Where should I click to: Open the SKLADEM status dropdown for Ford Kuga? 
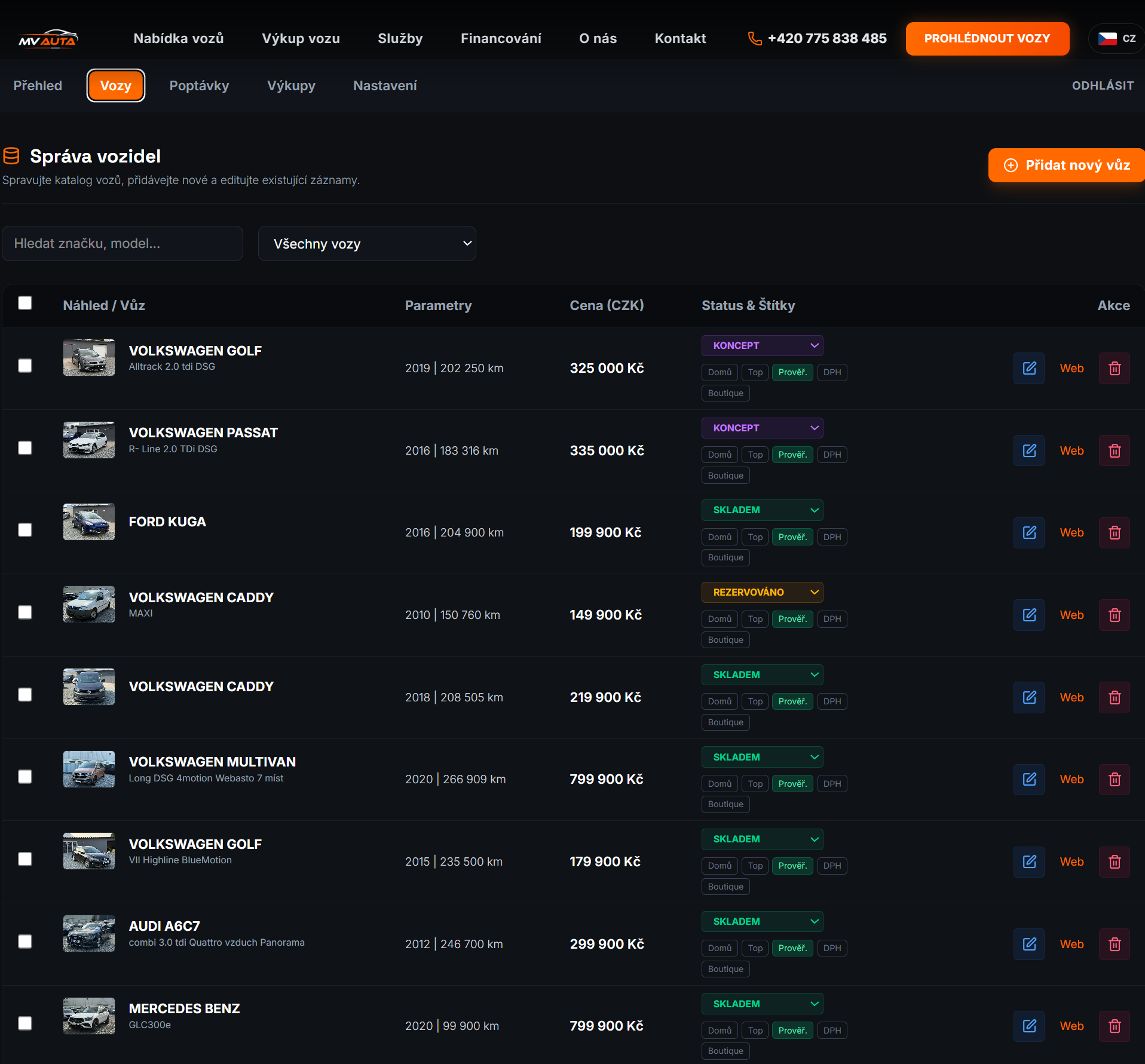762,510
